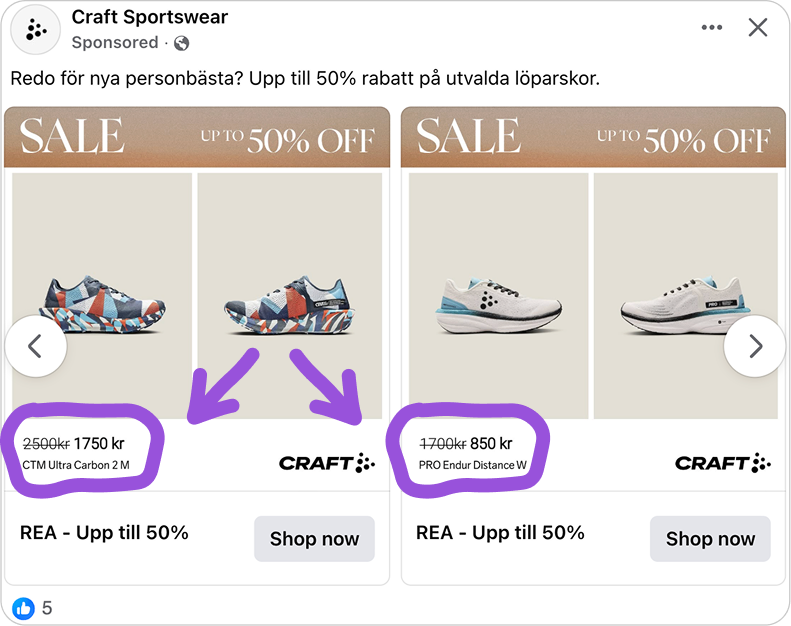Click the Craft Sportswear profile logo
This screenshot has height=626, width=791.
pos(35,31)
